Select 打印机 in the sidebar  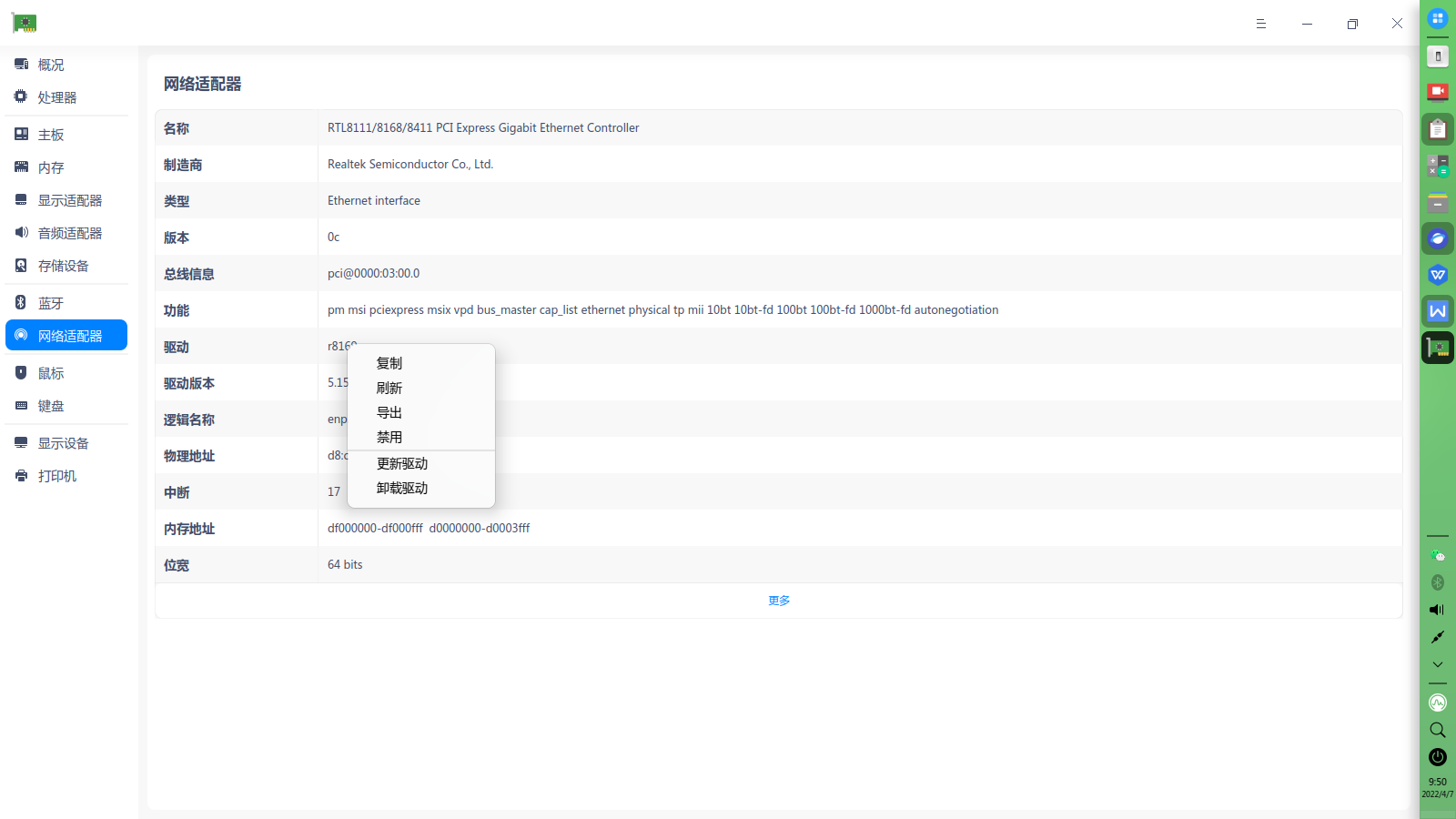66,476
